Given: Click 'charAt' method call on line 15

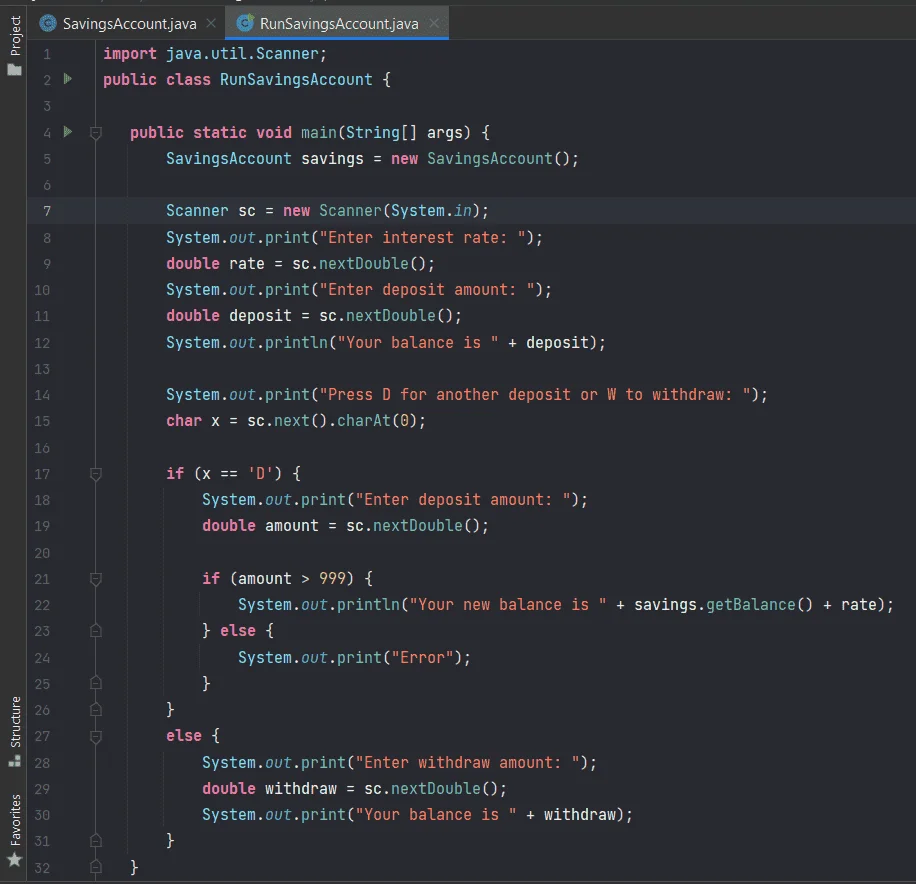Looking at the screenshot, I should coord(363,421).
